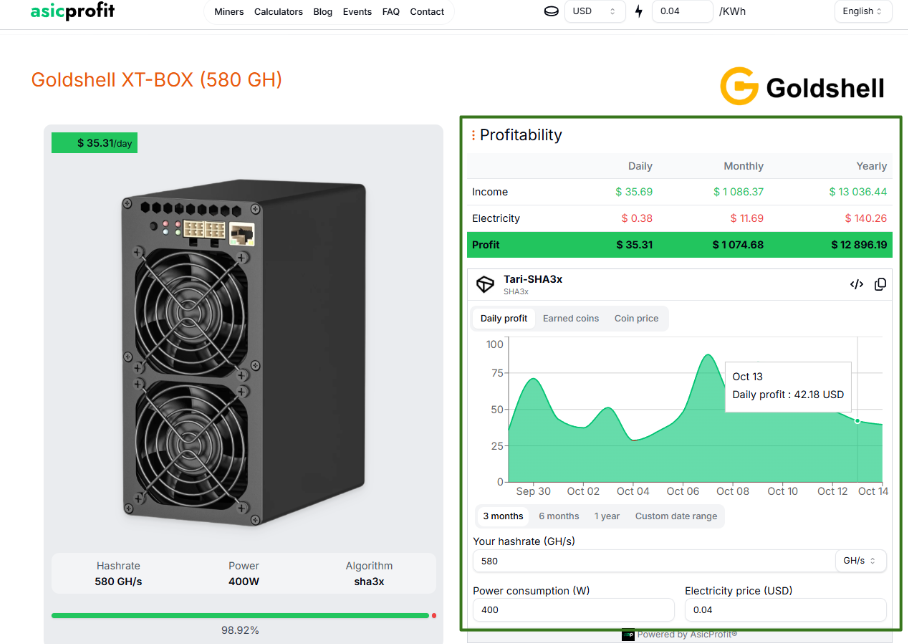
Task: Click the sha3x algorithm spec
Action: click(x=369, y=581)
